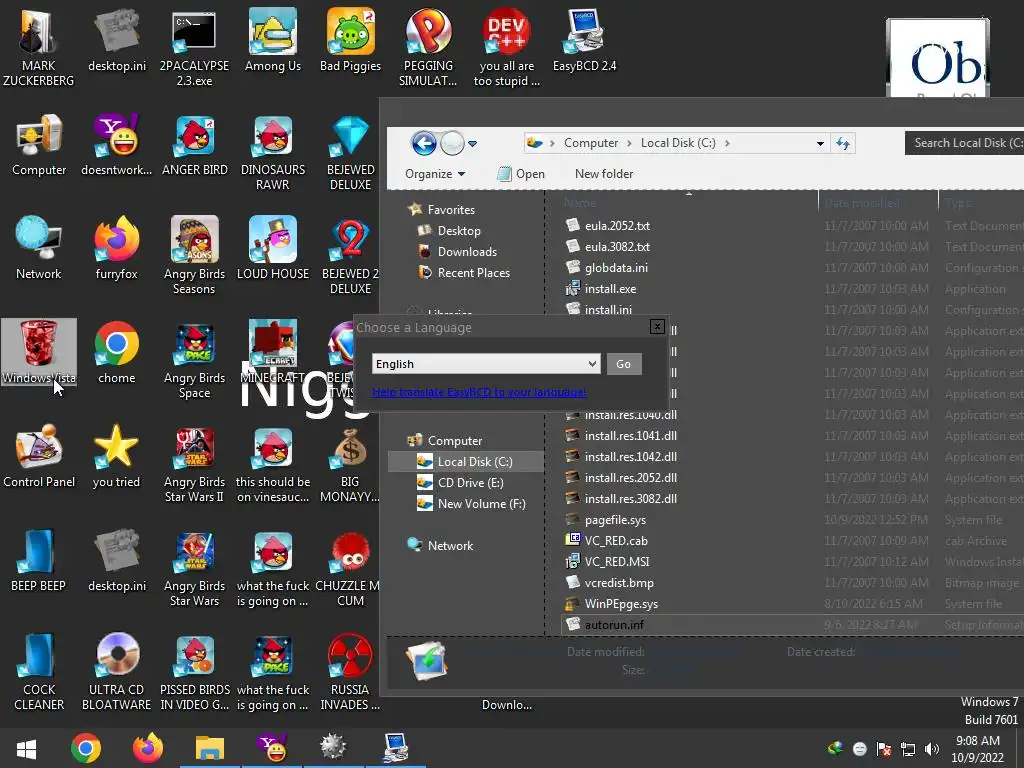Select the Angry Birds Star Wars II icon
Image resolution: width=1024 pixels, height=768 pixels.
(x=195, y=464)
